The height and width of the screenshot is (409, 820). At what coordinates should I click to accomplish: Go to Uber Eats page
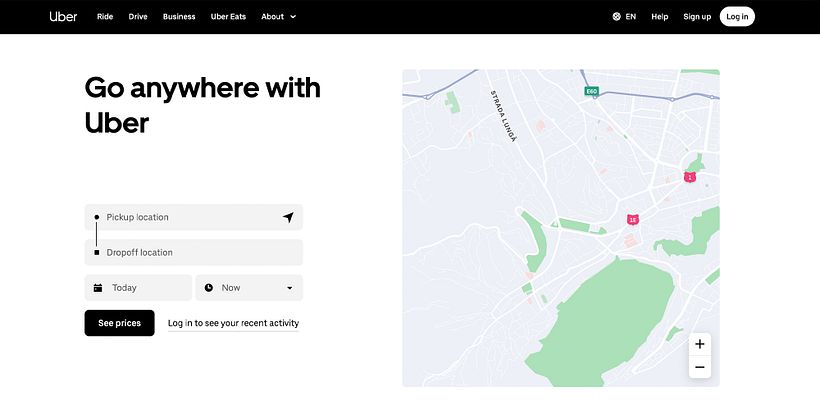(229, 17)
